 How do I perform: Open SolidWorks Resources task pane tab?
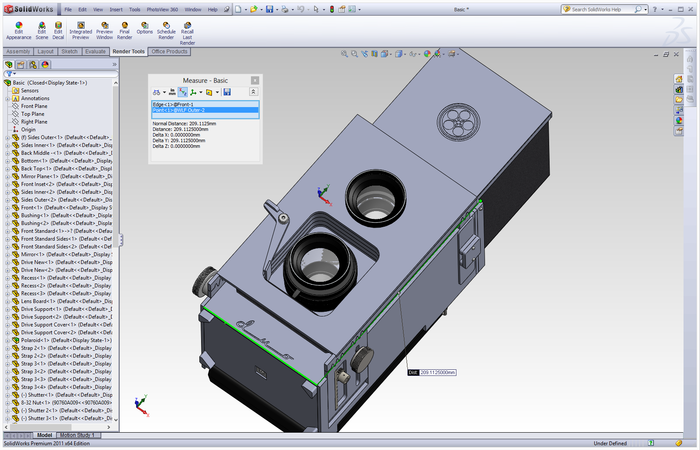pyautogui.click(x=679, y=79)
